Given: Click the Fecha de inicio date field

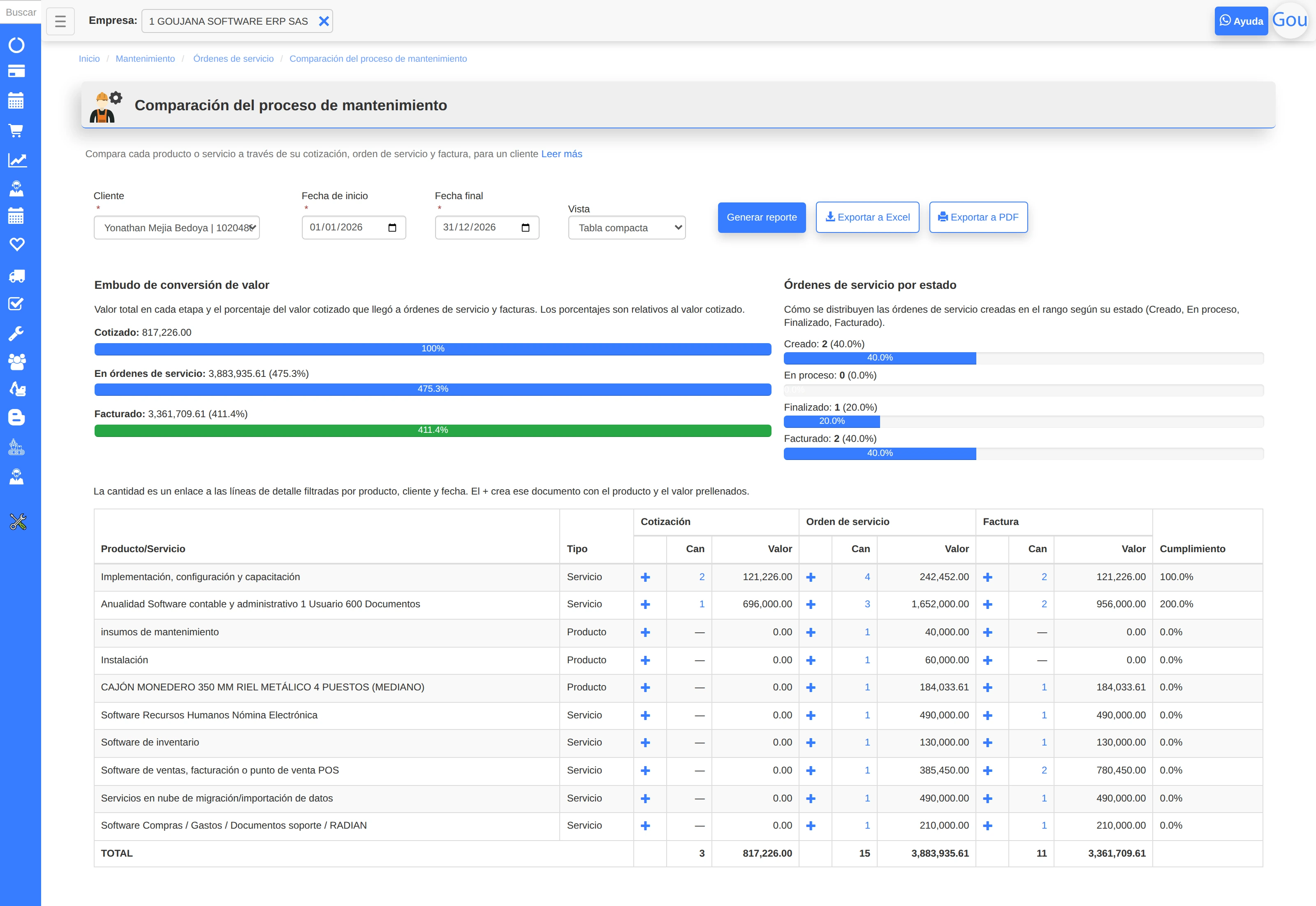Looking at the screenshot, I should pos(354,228).
